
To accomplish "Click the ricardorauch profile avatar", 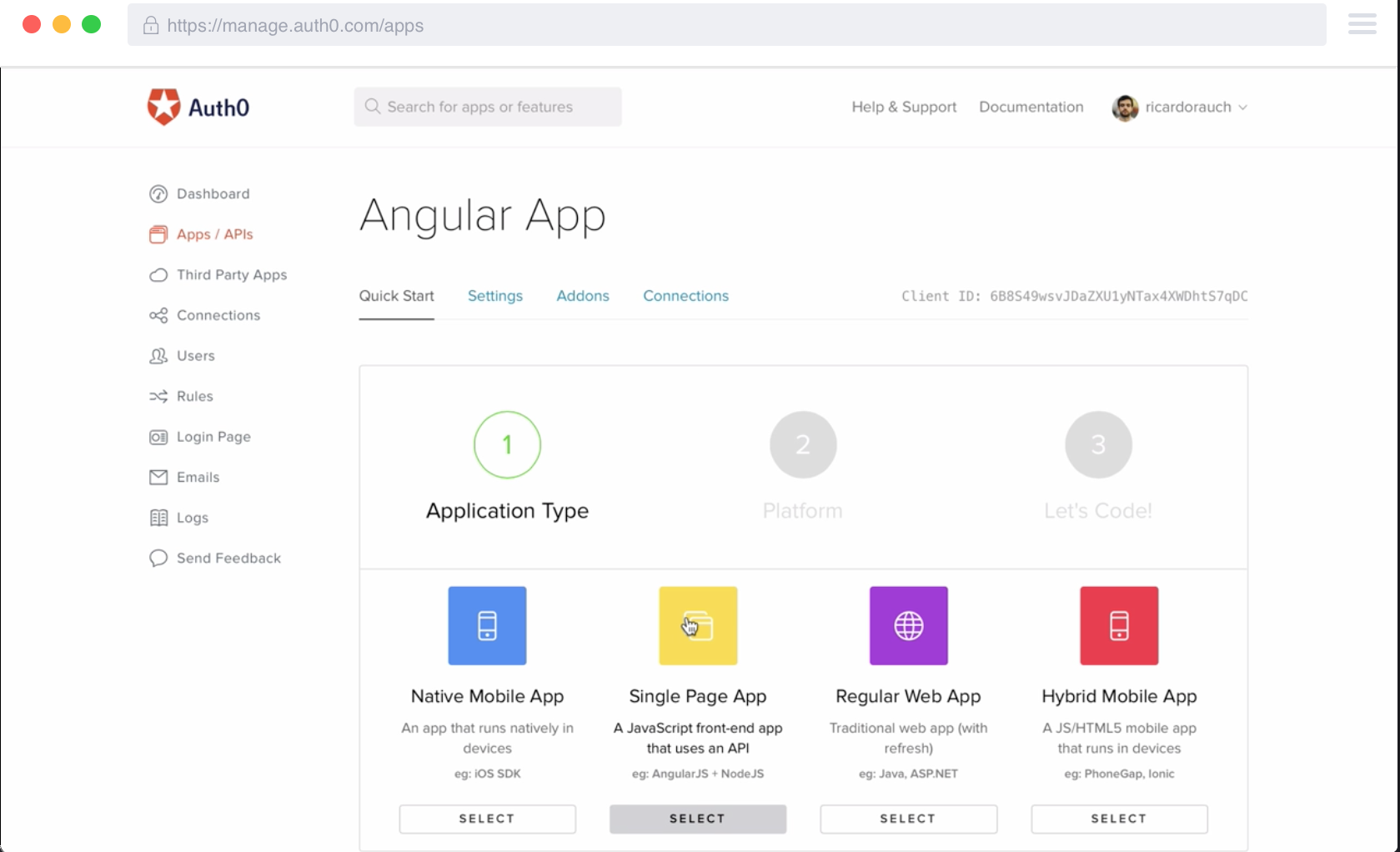I will [1125, 108].
